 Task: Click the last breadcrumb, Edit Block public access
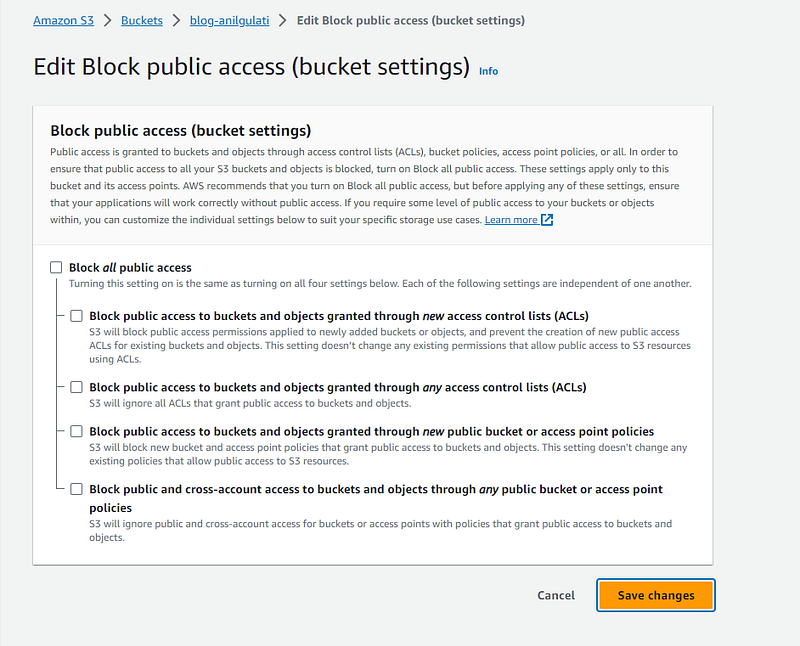(x=408, y=20)
